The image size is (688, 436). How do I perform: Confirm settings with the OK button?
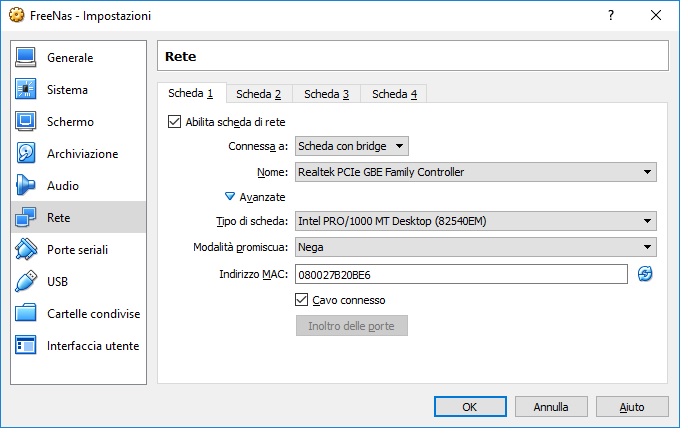point(470,407)
